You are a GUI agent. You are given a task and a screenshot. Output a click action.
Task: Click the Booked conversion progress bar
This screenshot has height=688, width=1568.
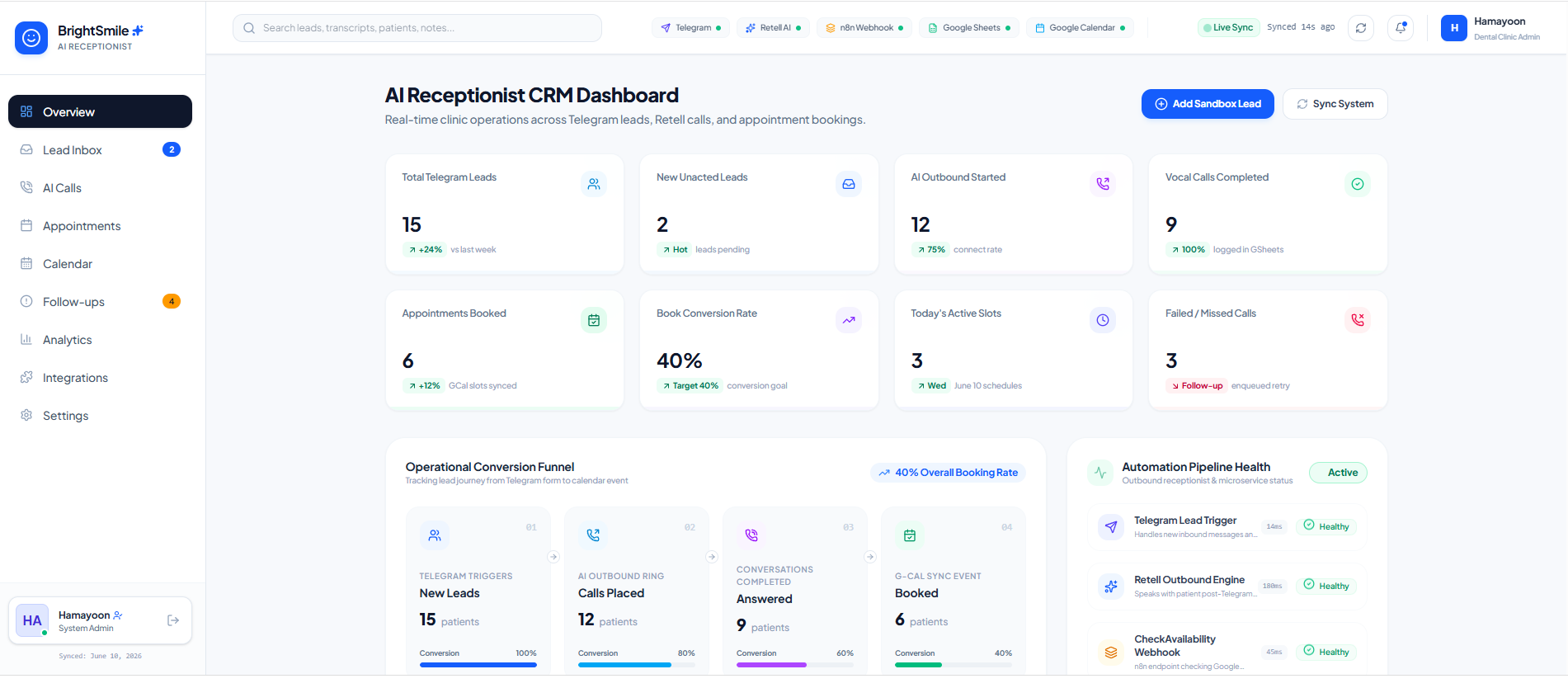pyautogui.click(x=954, y=665)
